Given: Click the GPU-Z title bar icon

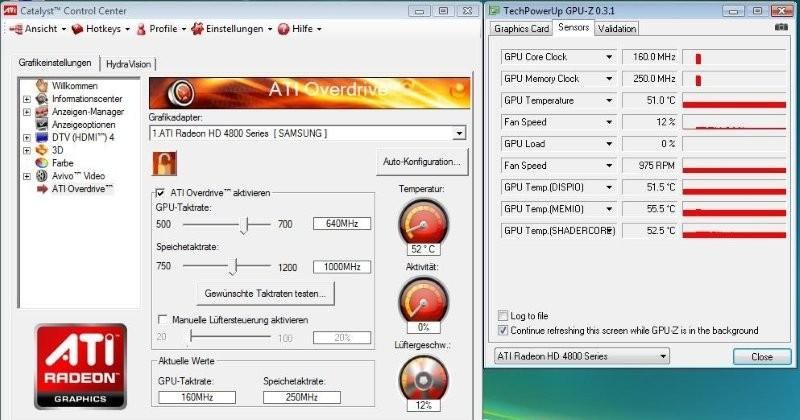Looking at the screenshot, I should click(494, 10).
